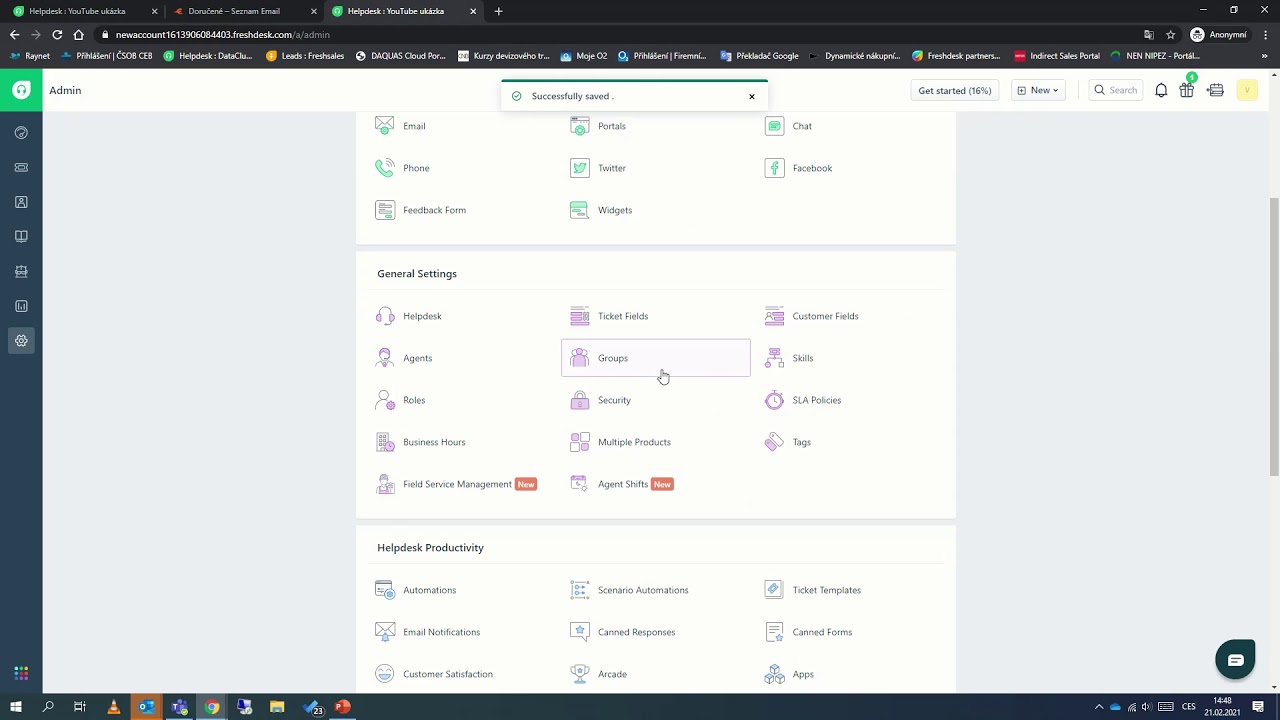Reload the page
Viewport: 1280px width, 720px height.
point(57,34)
